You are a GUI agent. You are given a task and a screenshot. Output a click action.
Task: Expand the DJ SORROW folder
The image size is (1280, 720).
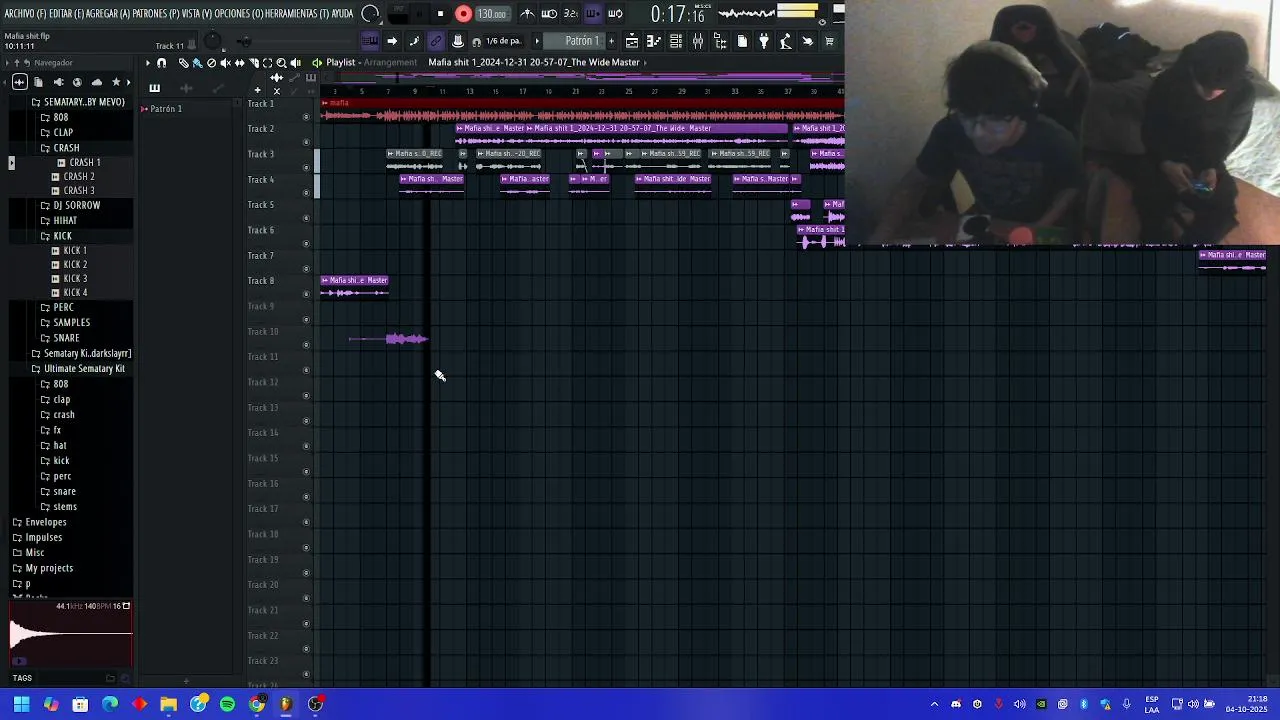point(76,205)
